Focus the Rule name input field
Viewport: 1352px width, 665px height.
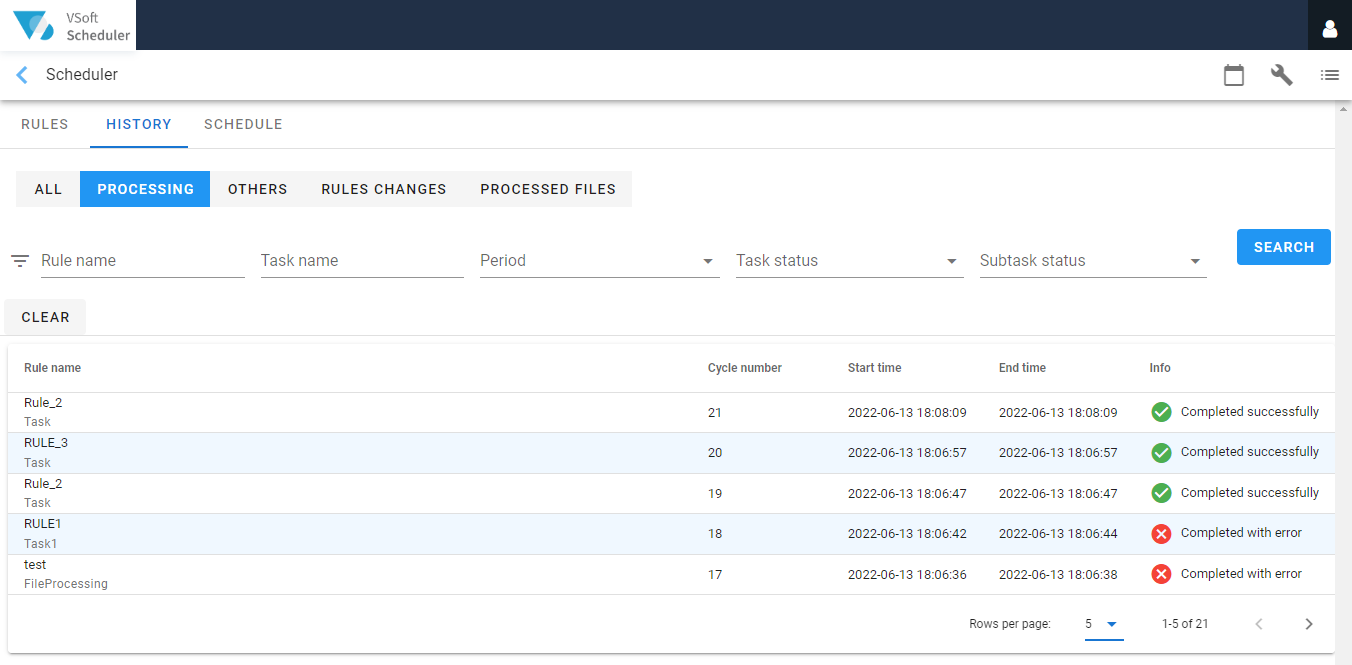[x=143, y=261]
